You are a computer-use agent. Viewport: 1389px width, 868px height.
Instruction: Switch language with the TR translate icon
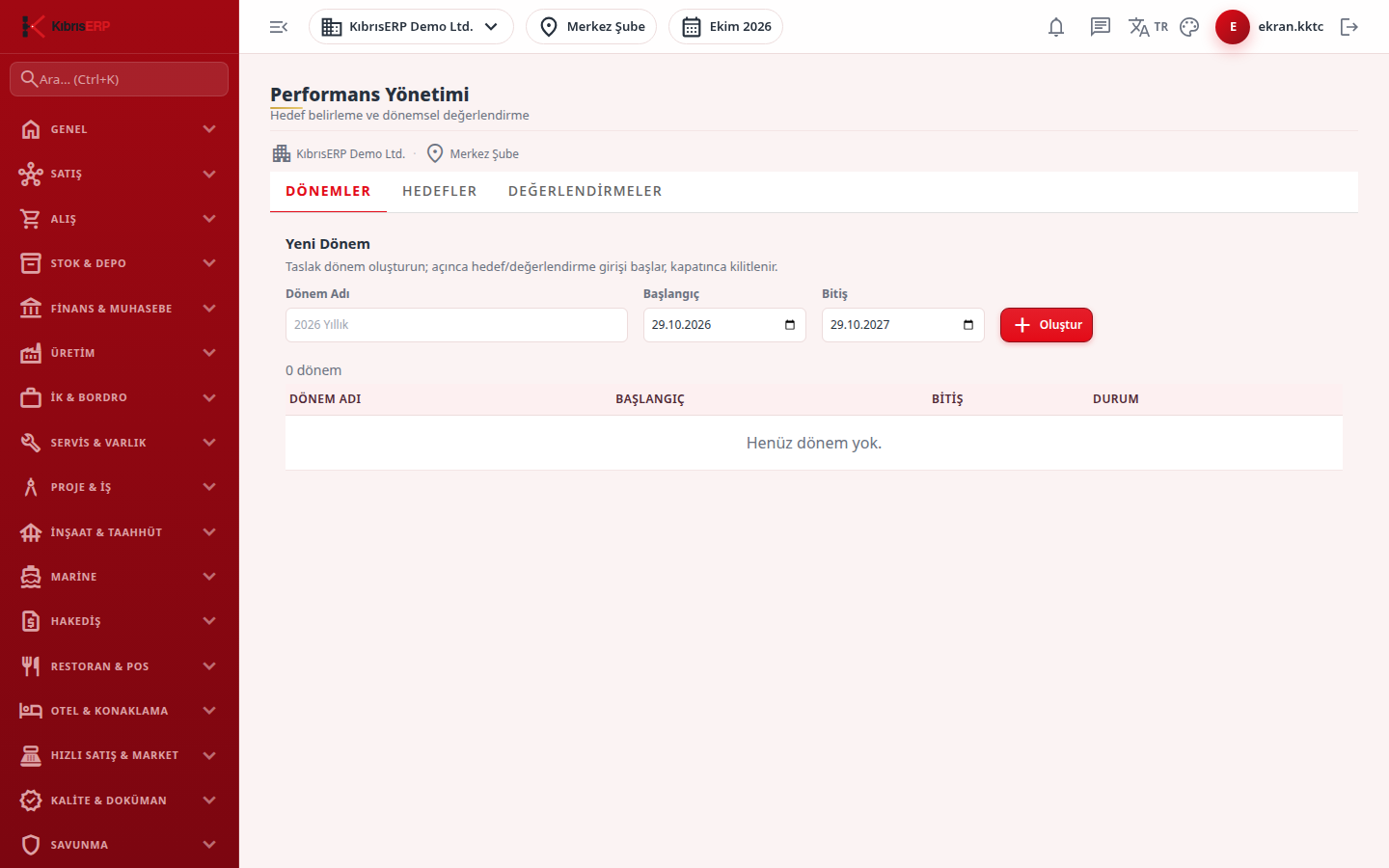pyautogui.click(x=1148, y=27)
